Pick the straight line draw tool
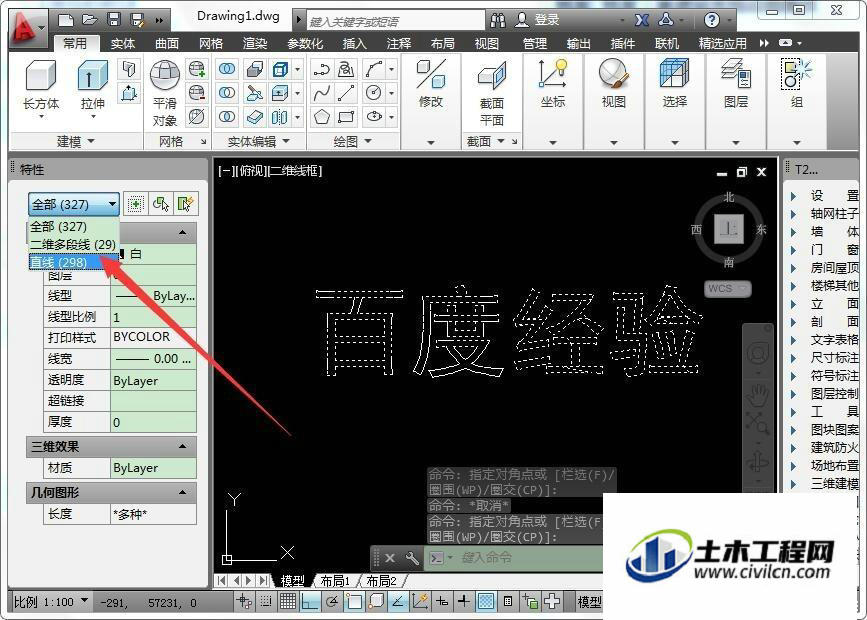This screenshot has height=620, width=867. [346, 93]
